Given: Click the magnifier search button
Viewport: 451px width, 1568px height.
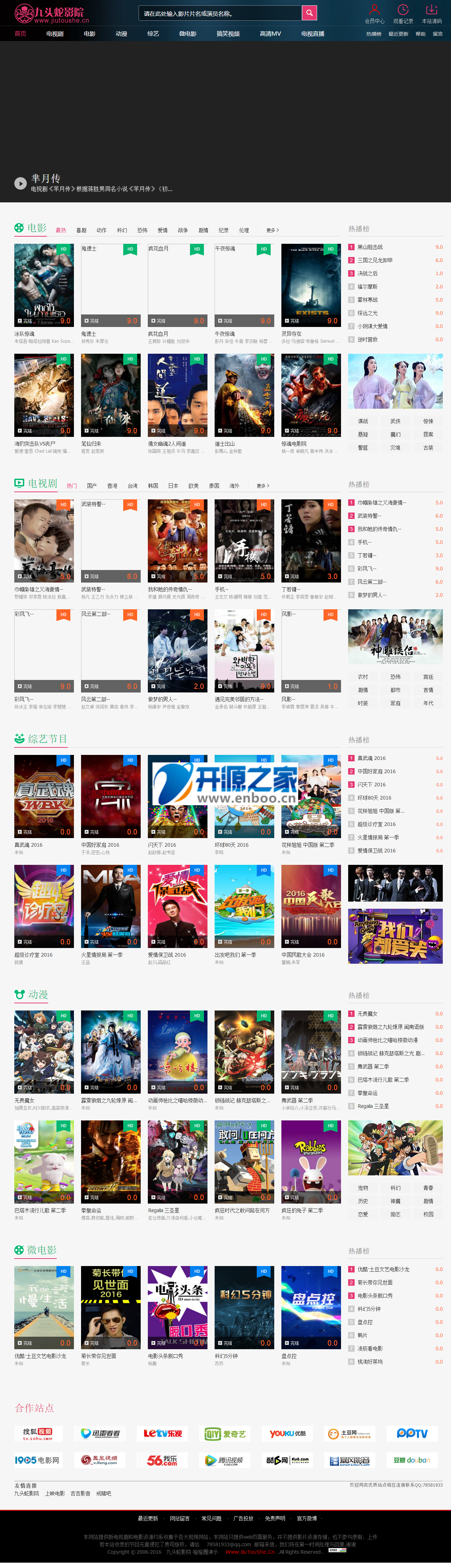Looking at the screenshot, I should tap(309, 13).
